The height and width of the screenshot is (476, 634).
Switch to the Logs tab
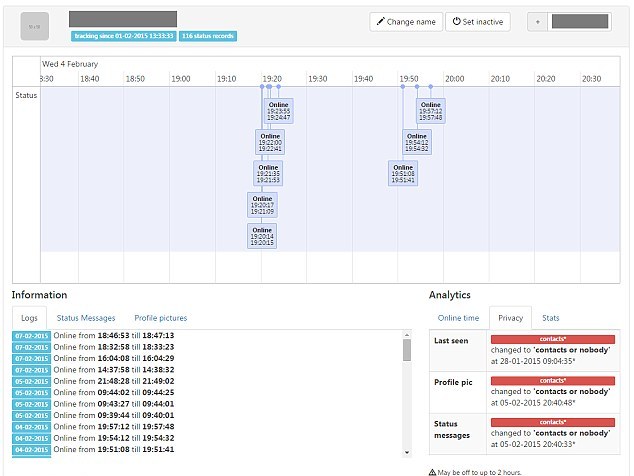click(x=29, y=318)
